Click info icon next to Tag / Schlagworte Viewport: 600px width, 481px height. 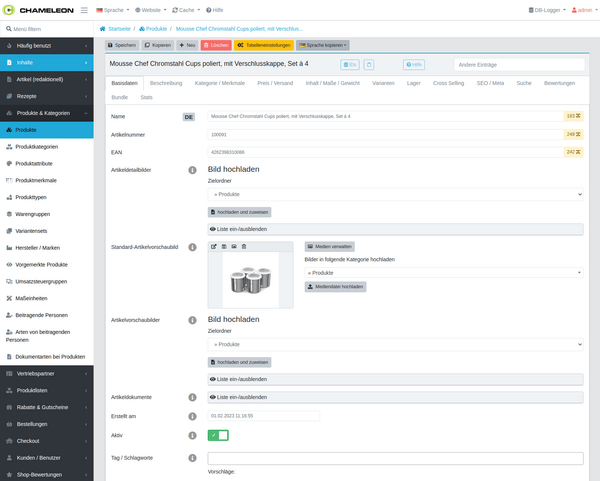coord(191,456)
